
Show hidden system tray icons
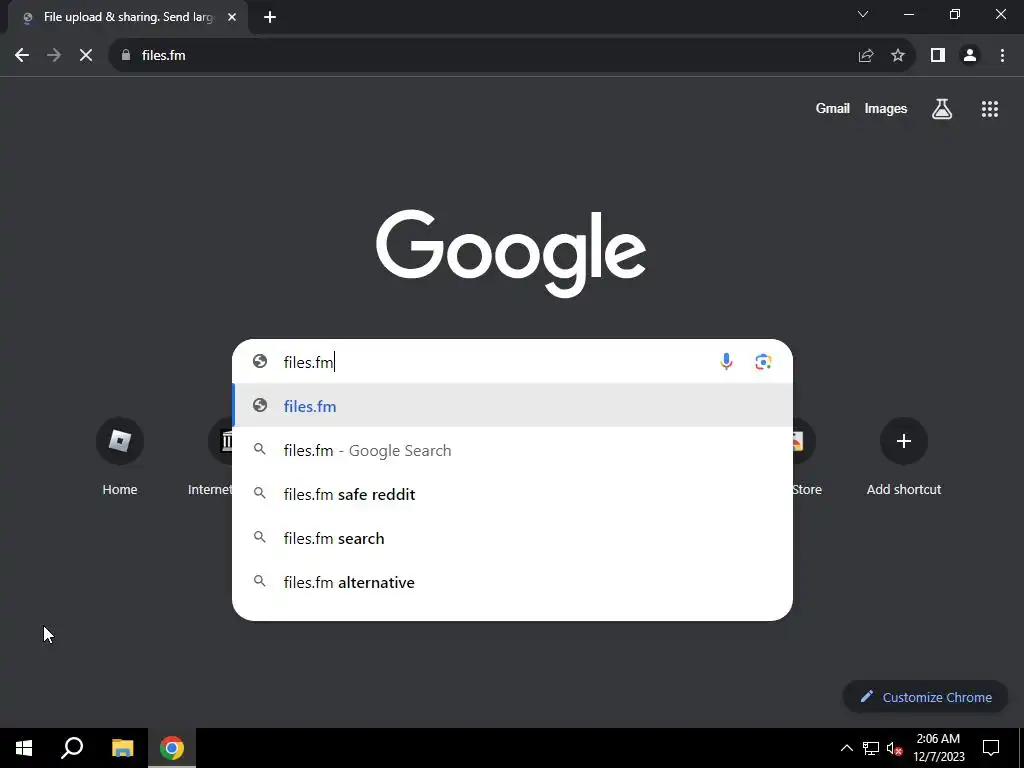click(x=846, y=748)
